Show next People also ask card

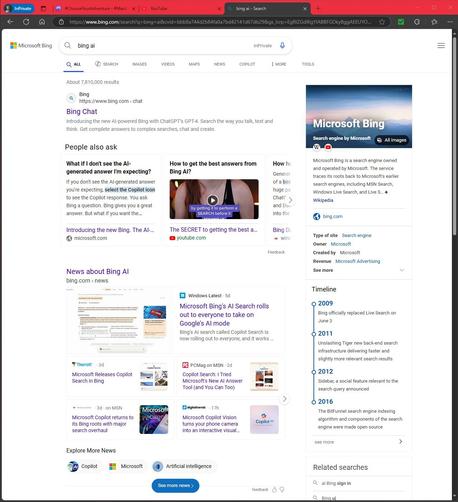coord(290,200)
